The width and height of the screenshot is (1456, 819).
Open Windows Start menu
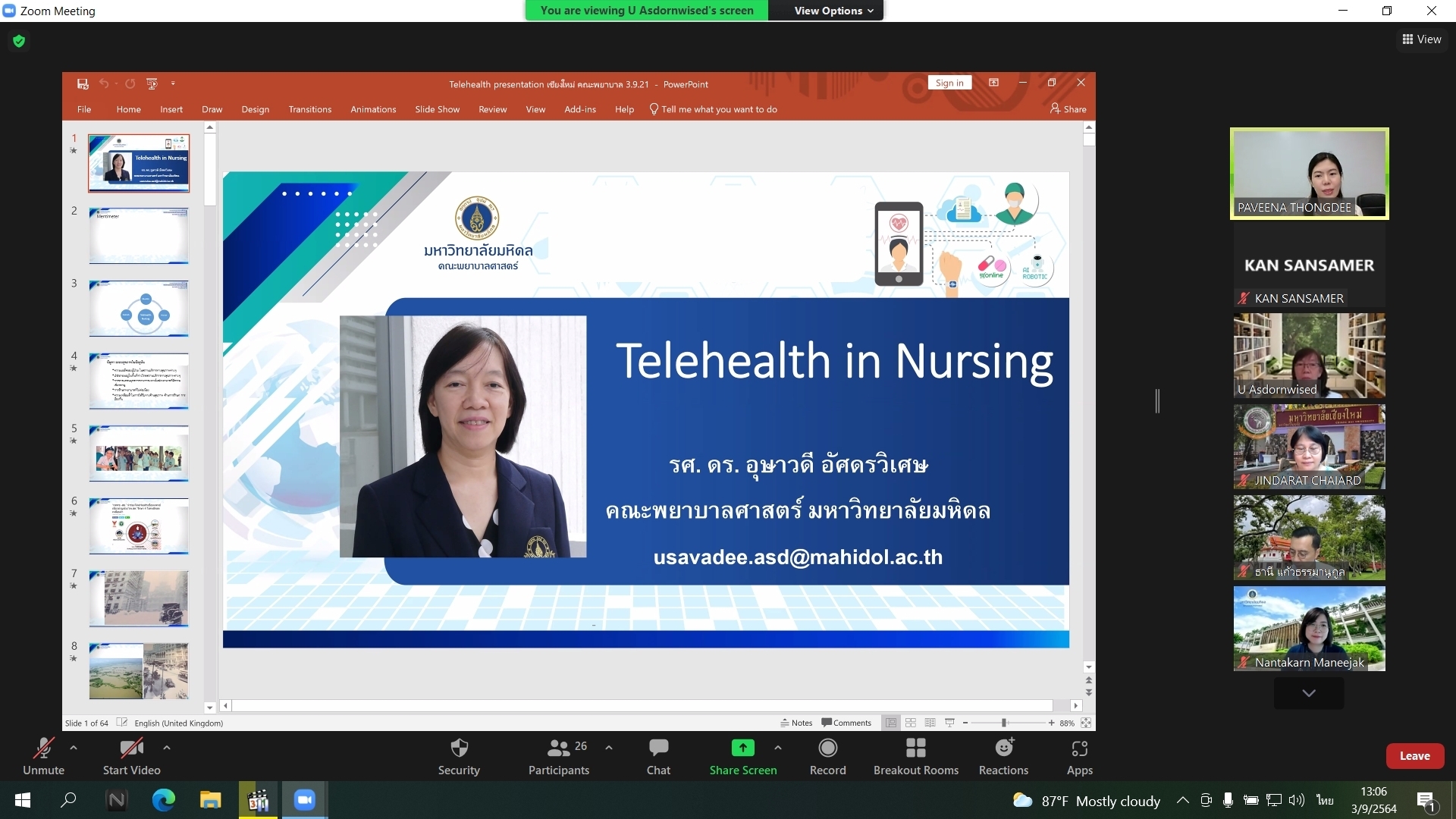[x=23, y=800]
